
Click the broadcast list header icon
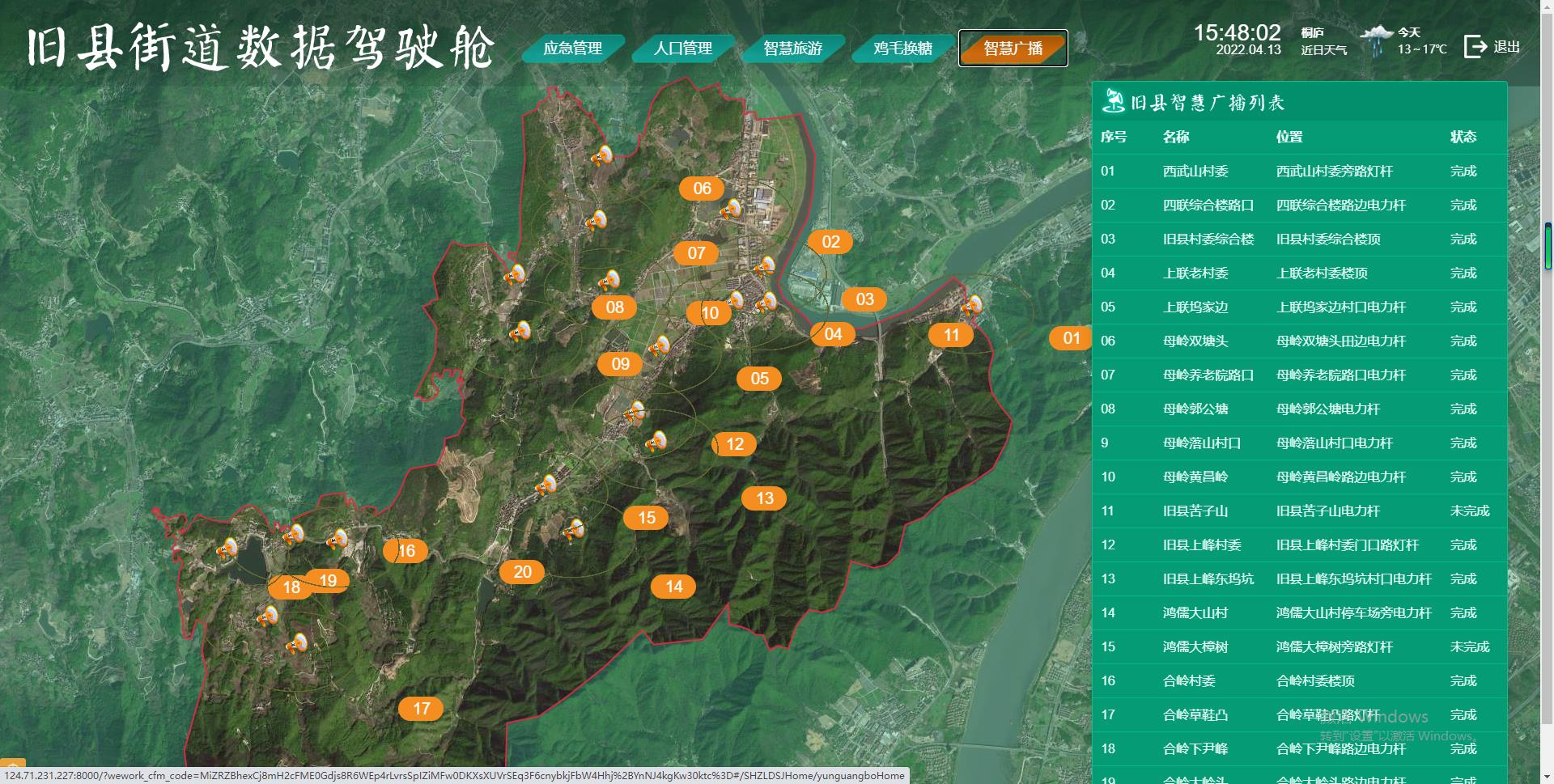pos(1114,101)
